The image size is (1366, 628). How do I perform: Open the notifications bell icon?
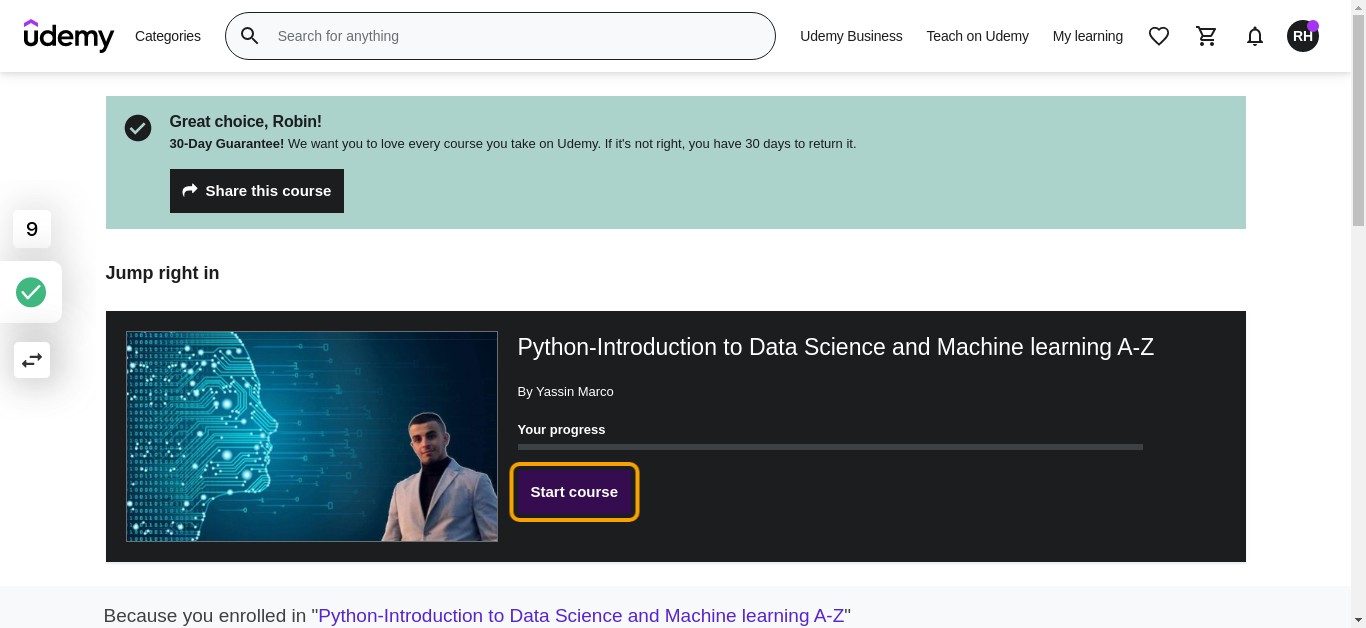pos(1255,36)
